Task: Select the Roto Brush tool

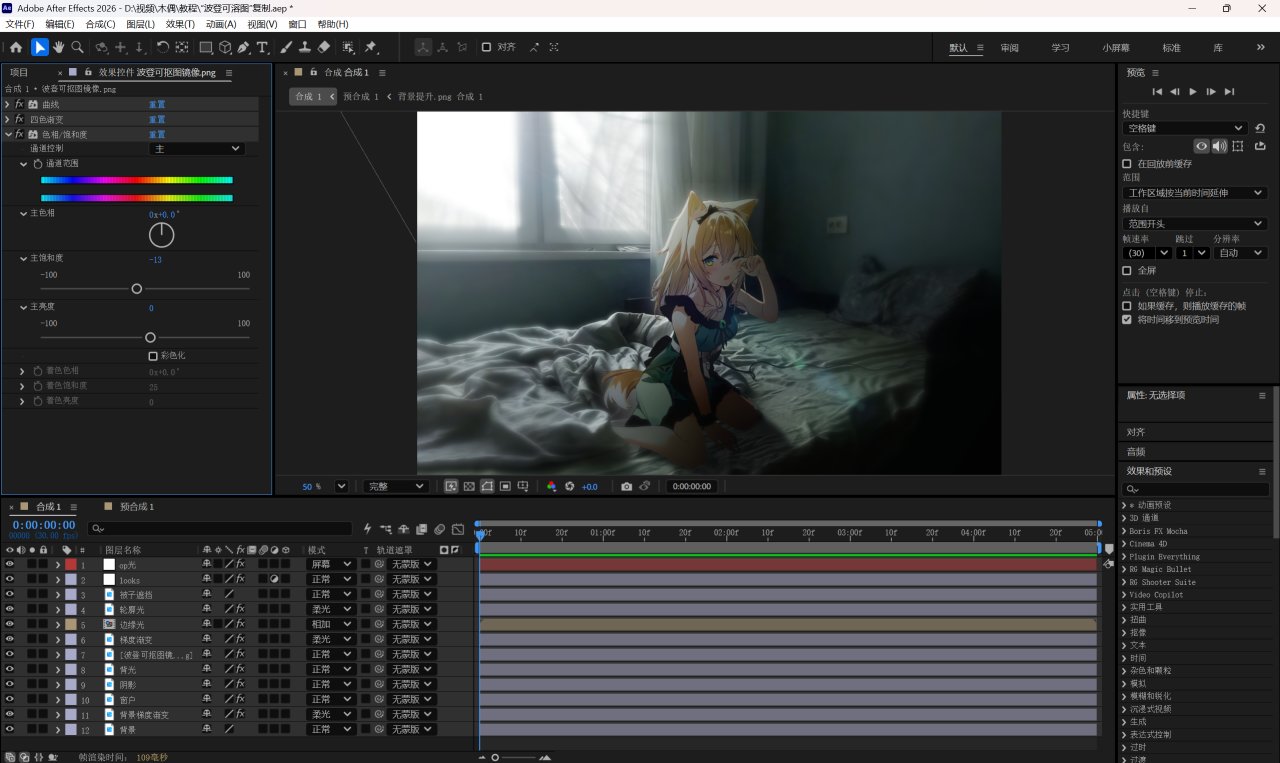Action: pyautogui.click(x=348, y=47)
